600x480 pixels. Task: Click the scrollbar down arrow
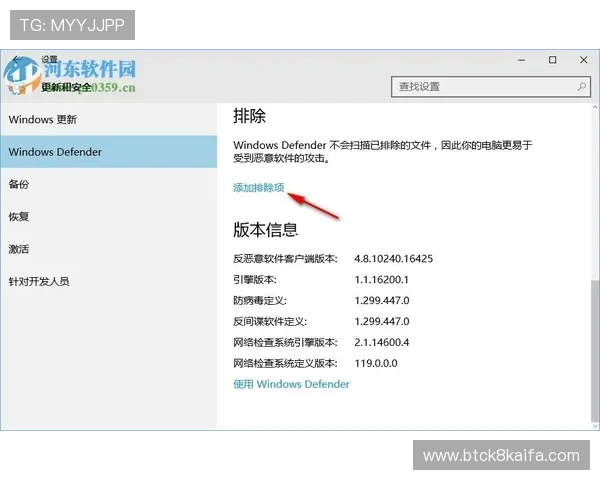[595, 425]
